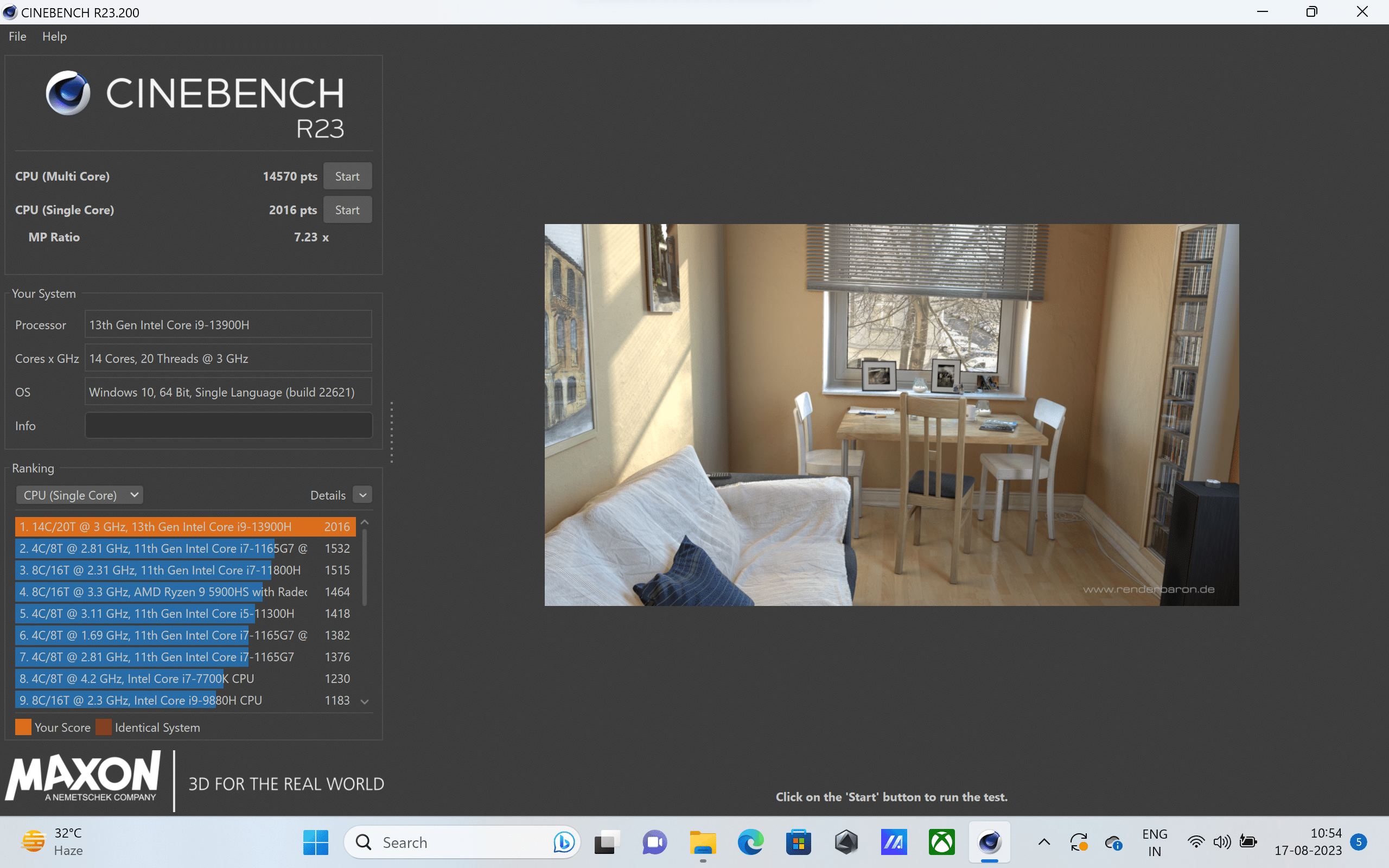This screenshot has width=1389, height=868.
Task: Open Task View on the taskbar
Action: click(x=607, y=842)
